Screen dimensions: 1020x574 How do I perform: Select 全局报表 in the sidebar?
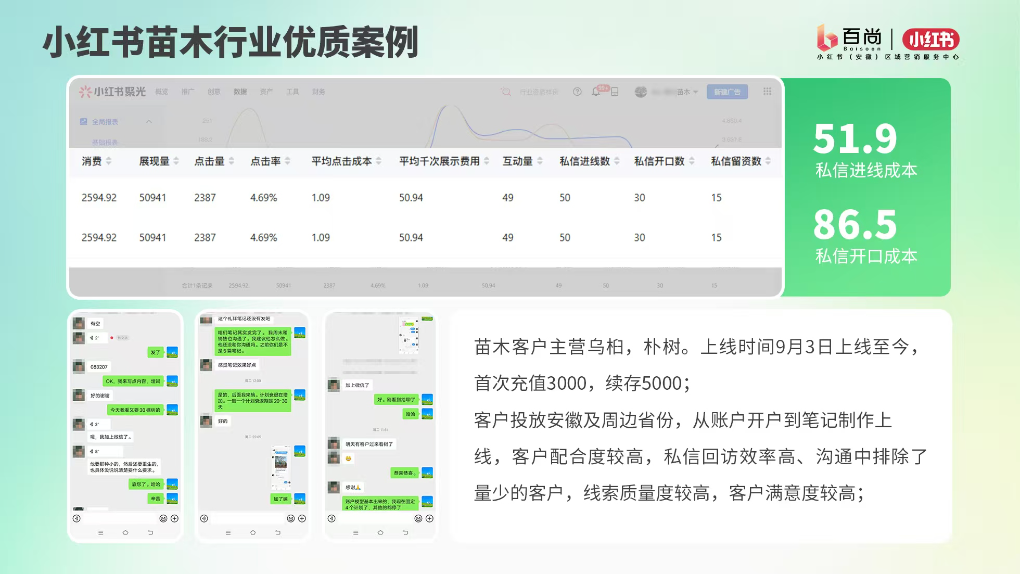click(105, 122)
